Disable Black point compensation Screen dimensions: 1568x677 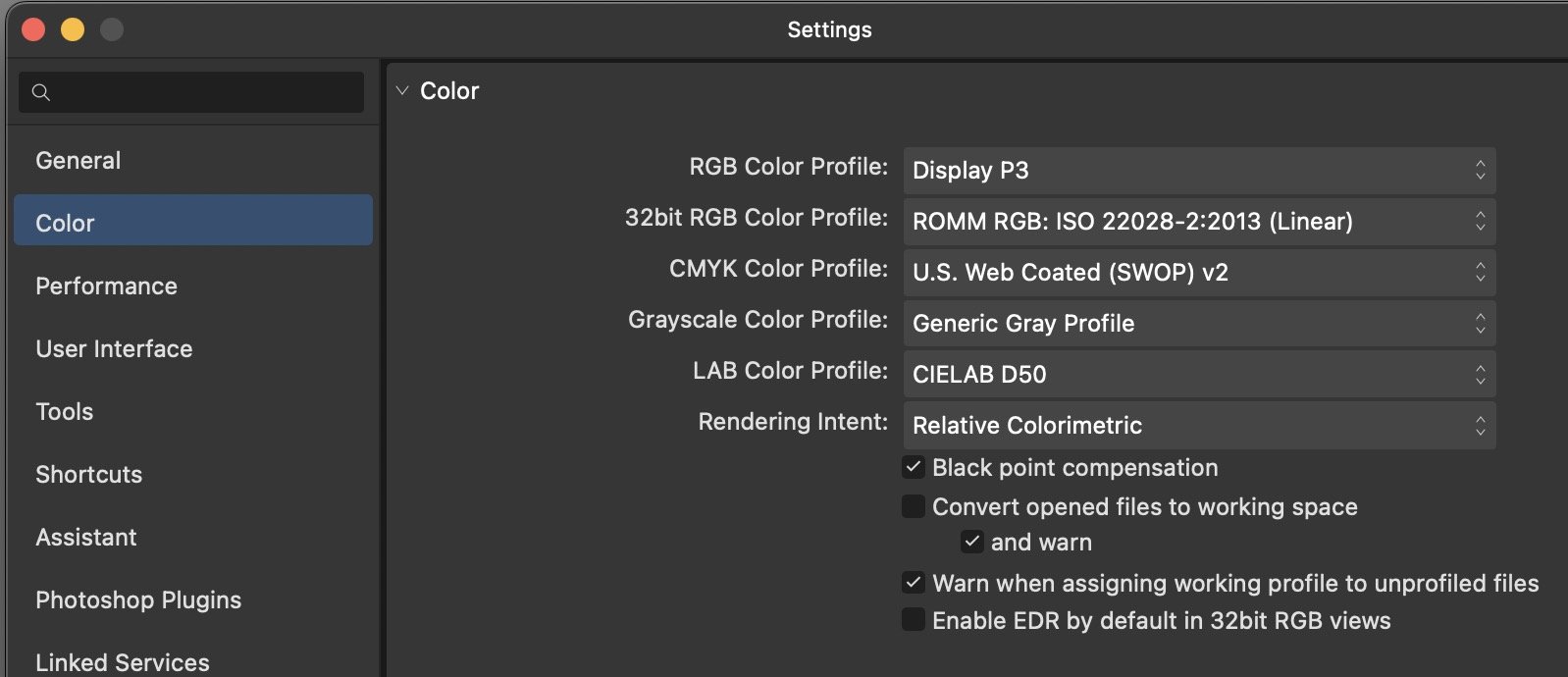914,468
